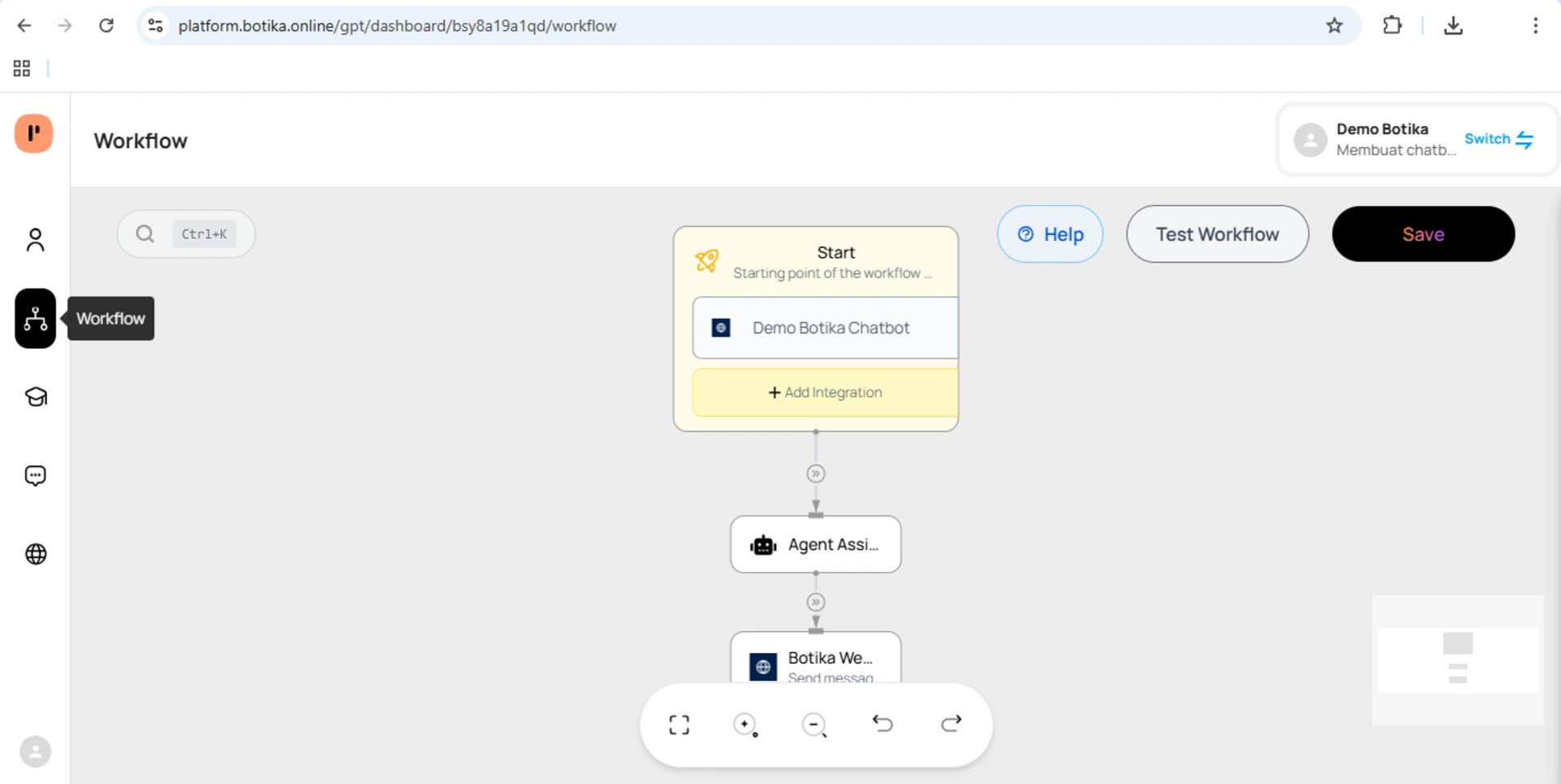Image resolution: width=1561 pixels, height=784 pixels.
Task: Open the chat messages icon in the sidebar
Action: [34, 475]
